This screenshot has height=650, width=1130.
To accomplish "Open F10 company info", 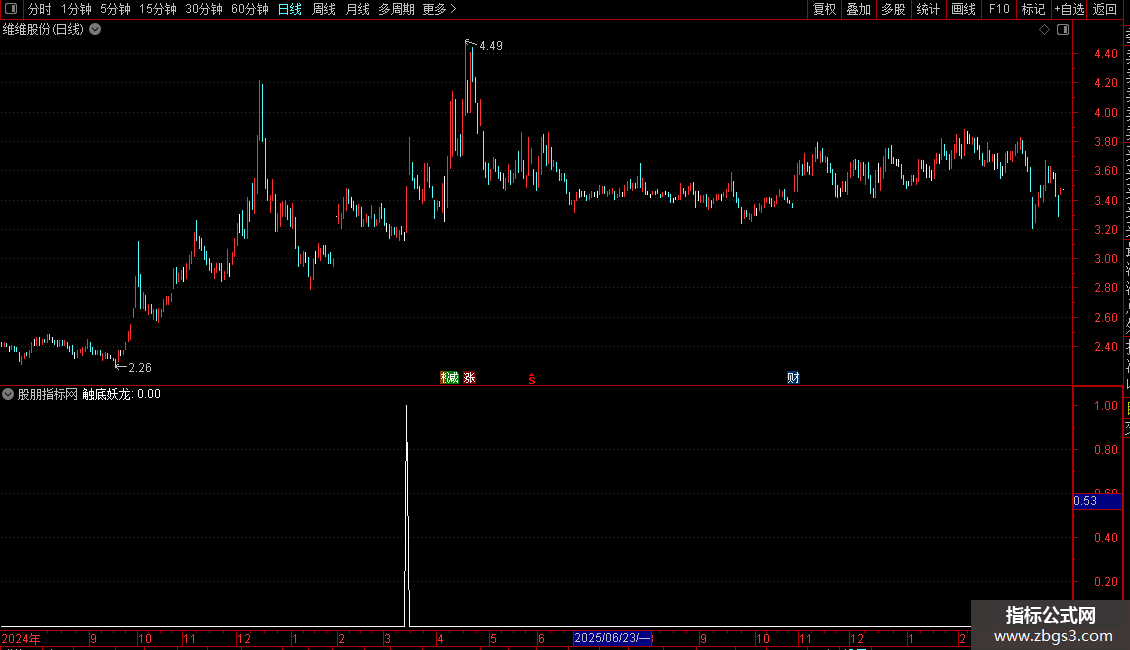I will pyautogui.click(x=999, y=9).
